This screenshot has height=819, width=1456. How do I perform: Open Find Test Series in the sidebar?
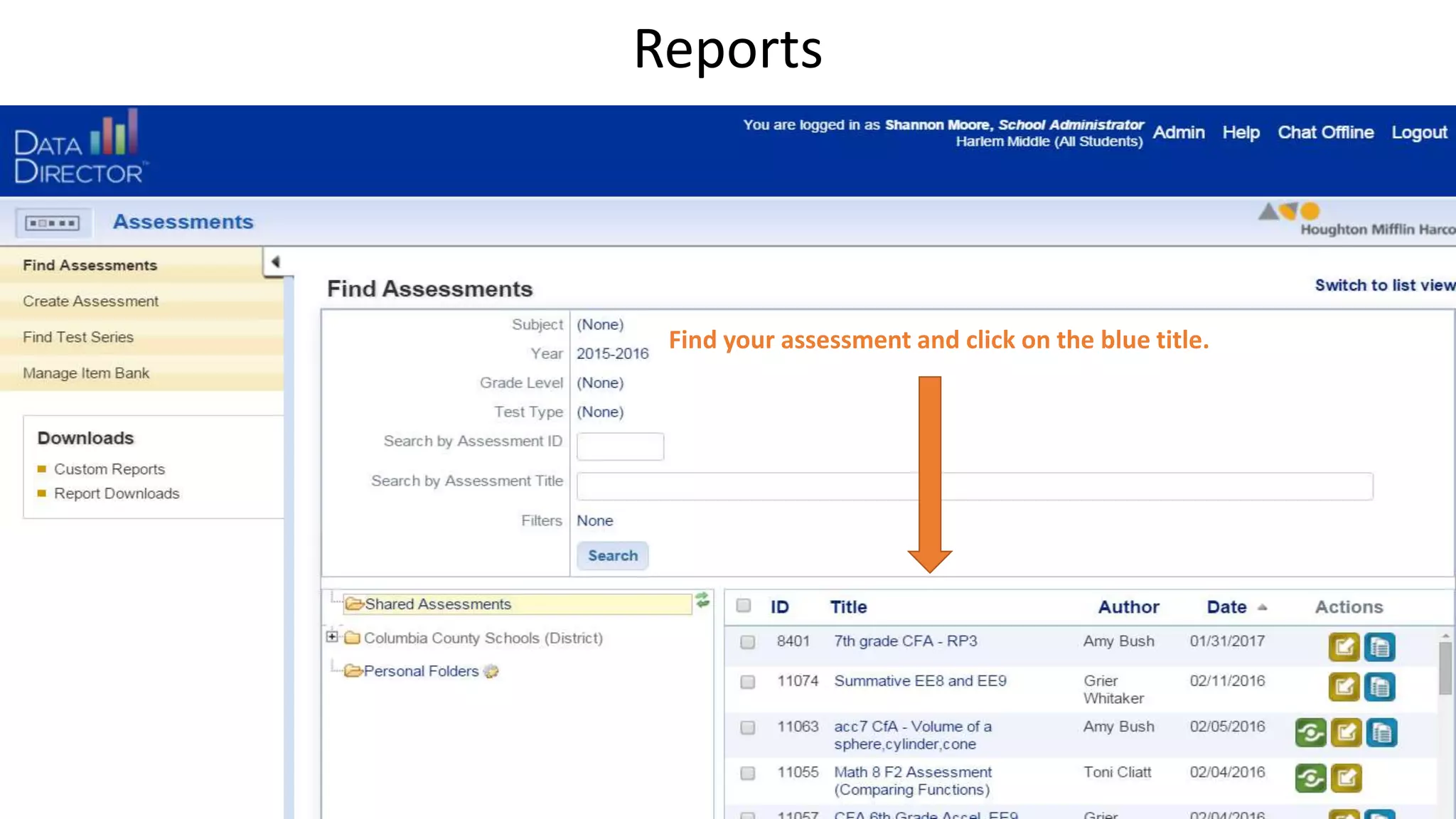pos(141,337)
